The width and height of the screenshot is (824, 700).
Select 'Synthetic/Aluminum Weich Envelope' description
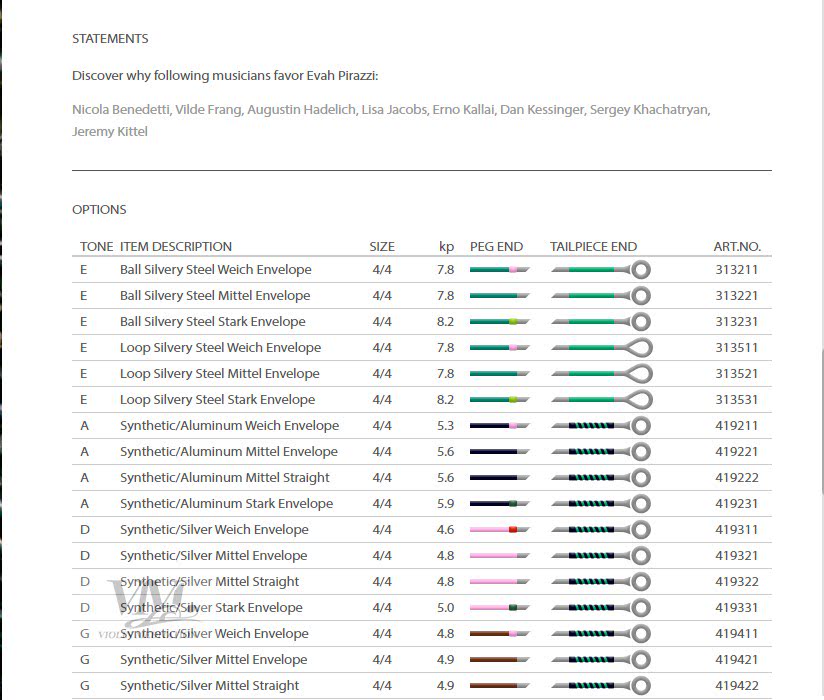point(230,426)
